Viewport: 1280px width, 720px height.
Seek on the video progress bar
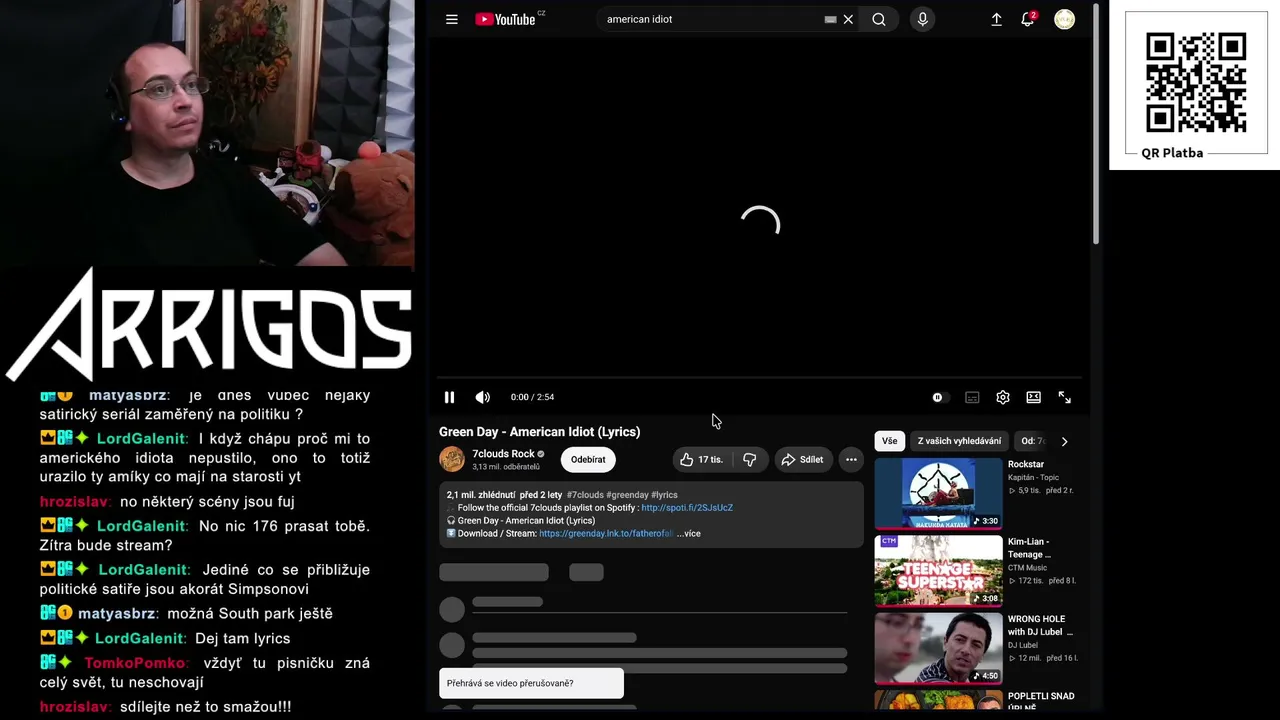(x=759, y=378)
